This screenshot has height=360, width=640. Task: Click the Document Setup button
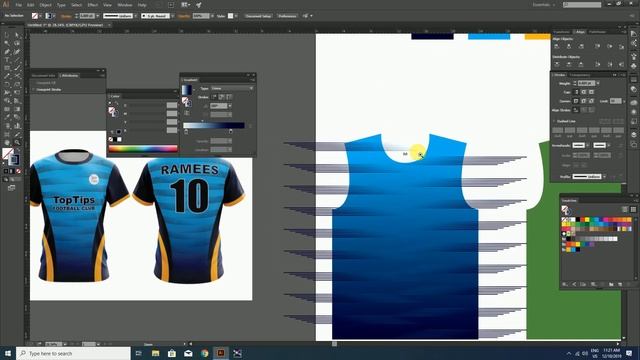pos(258,16)
